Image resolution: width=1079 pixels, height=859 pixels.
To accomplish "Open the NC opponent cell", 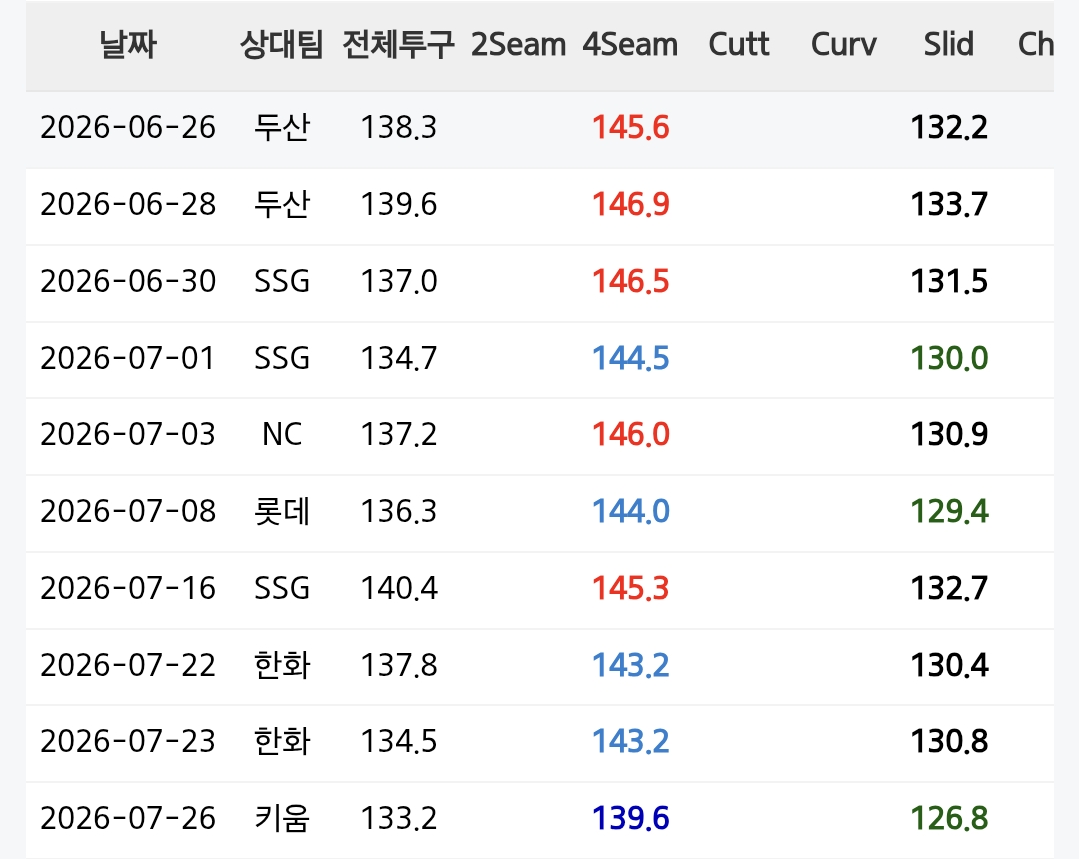I will point(281,434).
